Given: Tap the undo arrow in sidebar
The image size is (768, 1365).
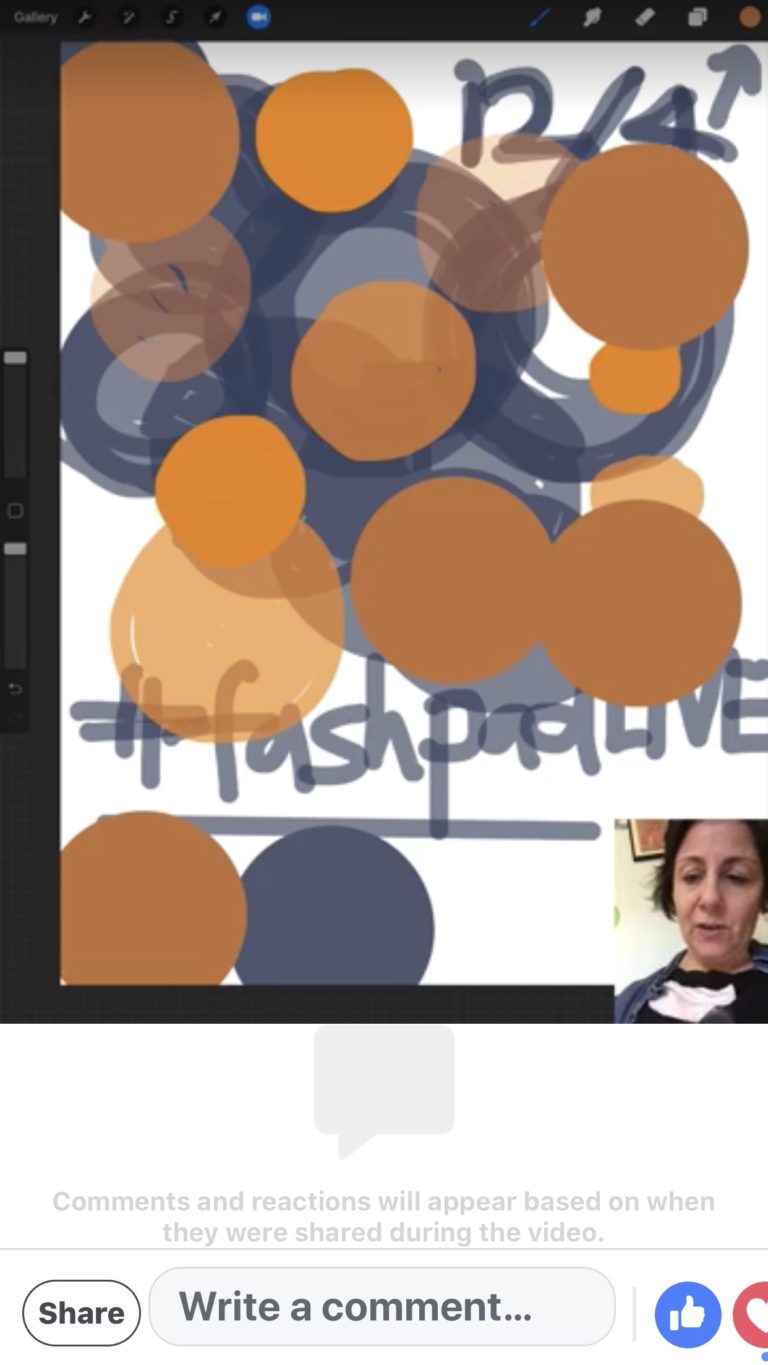Looking at the screenshot, I should (15, 689).
